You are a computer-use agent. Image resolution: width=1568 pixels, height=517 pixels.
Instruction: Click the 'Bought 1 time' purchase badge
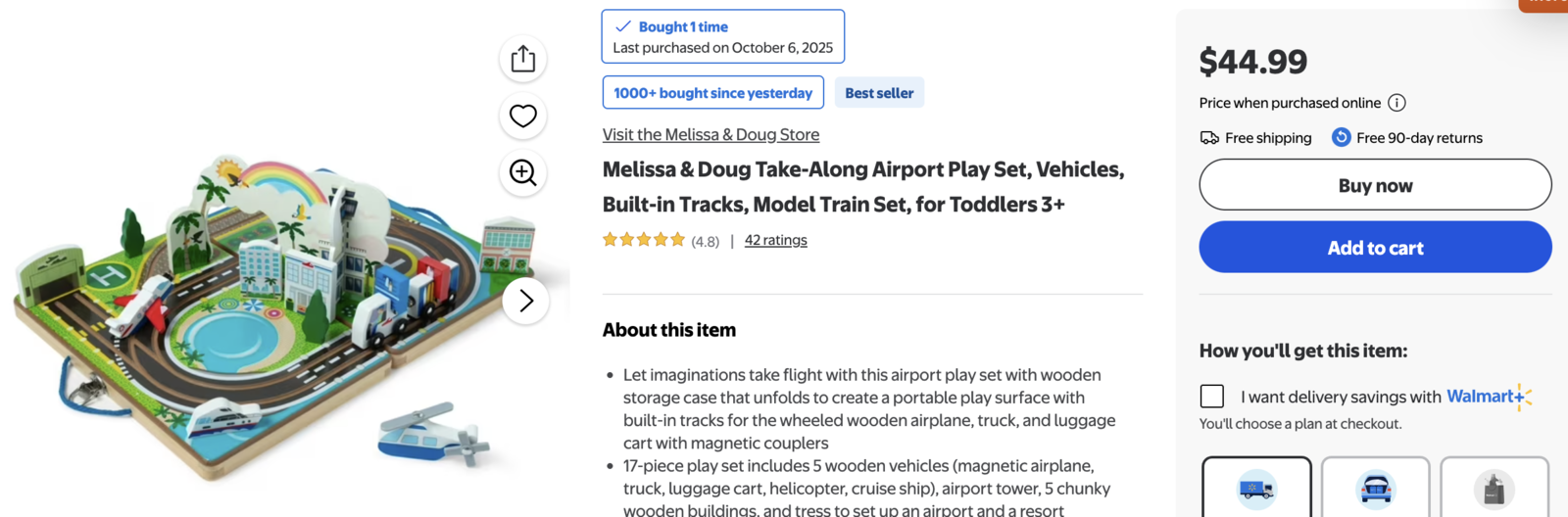coord(722,36)
